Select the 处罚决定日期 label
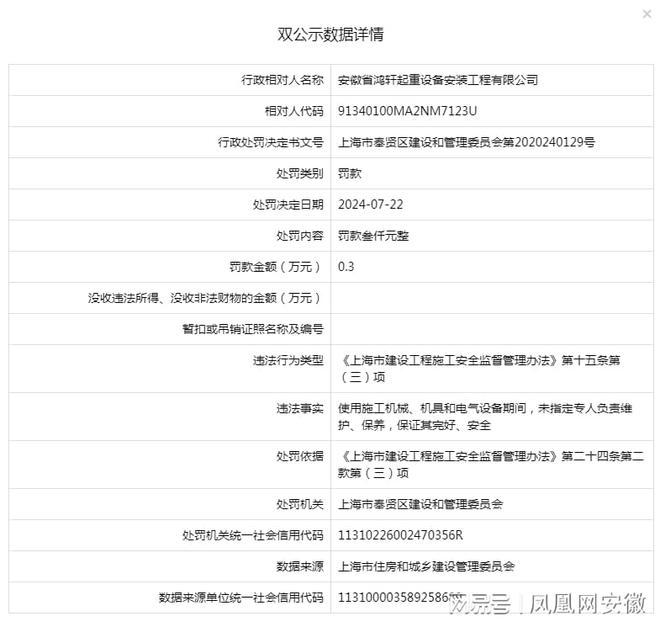 click(288, 205)
